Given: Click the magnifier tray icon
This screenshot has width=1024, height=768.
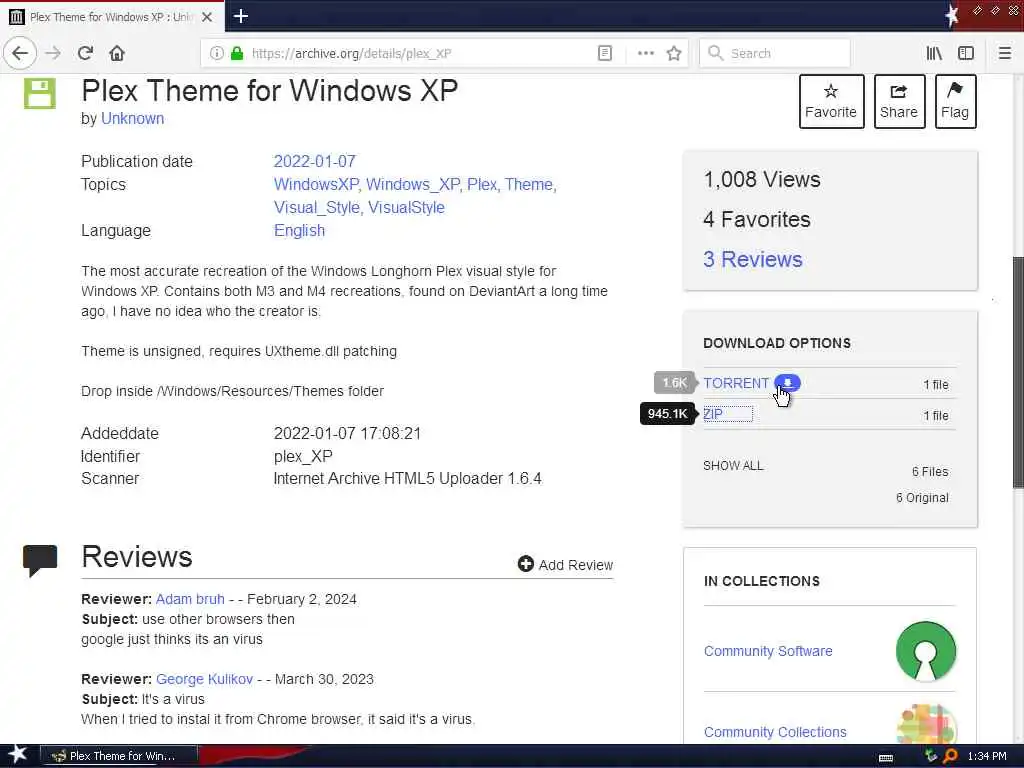Looking at the screenshot, I should (950, 756).
